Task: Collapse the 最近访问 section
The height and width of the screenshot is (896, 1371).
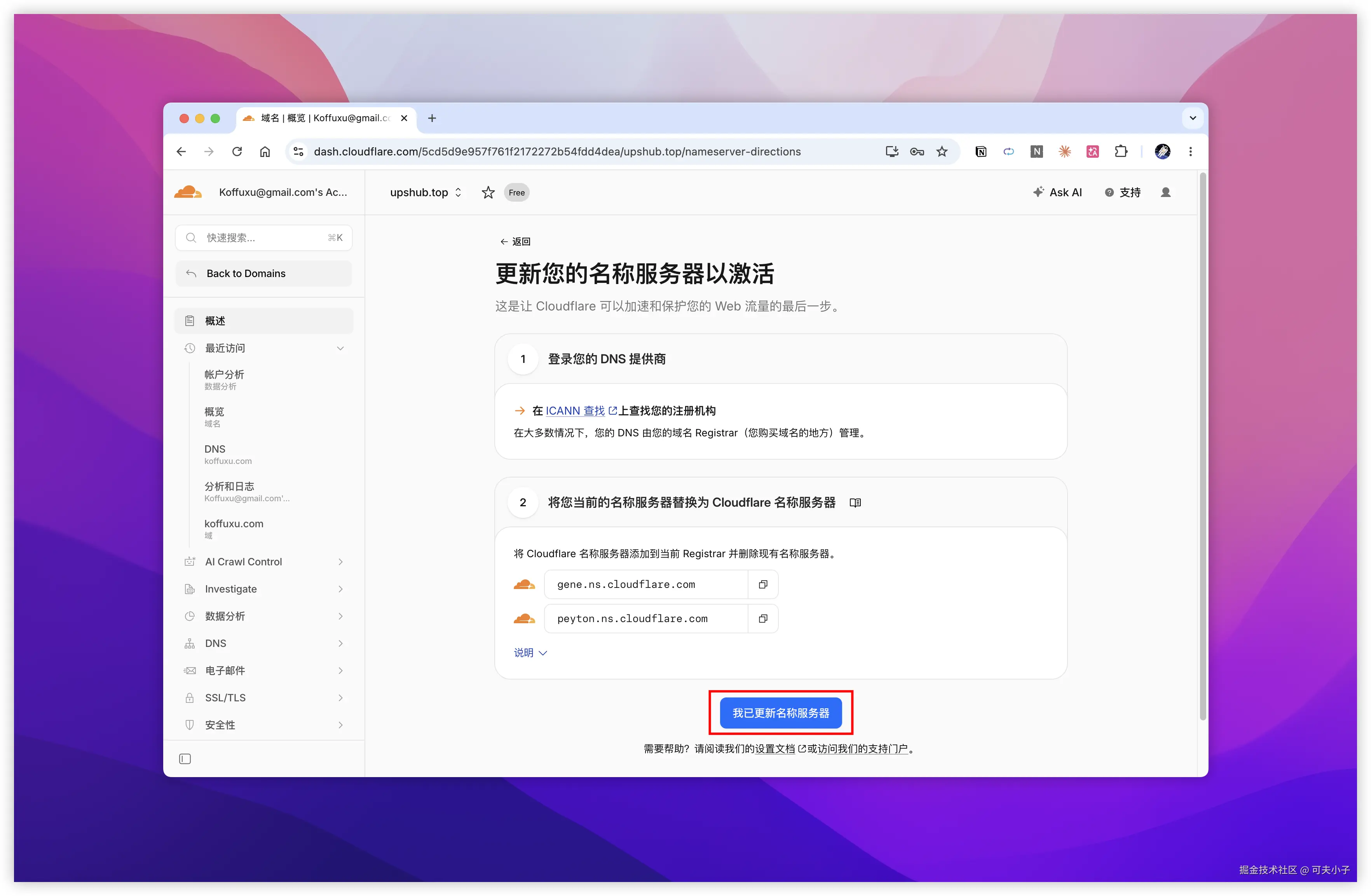Action: tap(264, 349)
